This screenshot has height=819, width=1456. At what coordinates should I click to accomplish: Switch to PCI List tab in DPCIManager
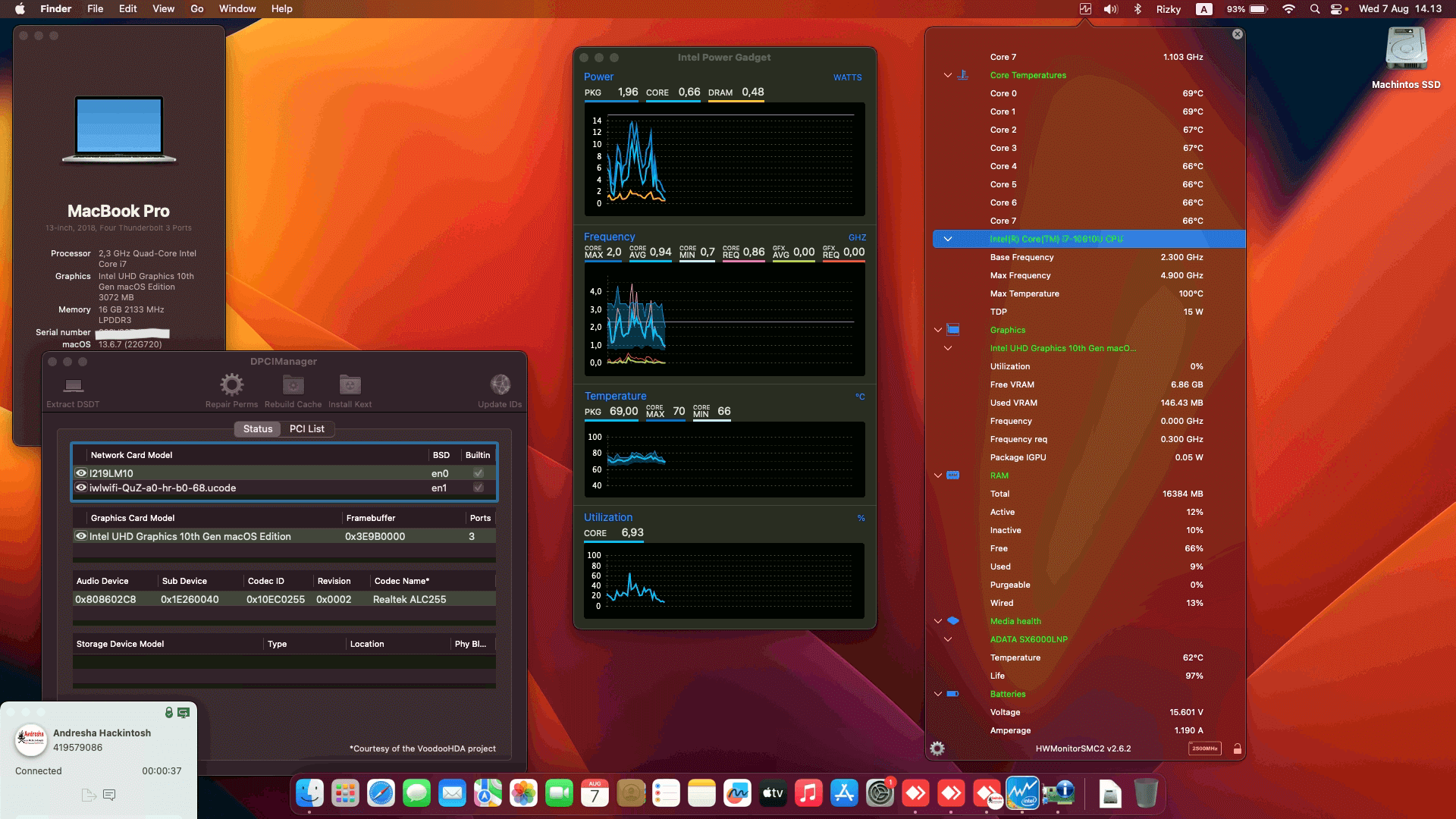click(x=306, y=428)
